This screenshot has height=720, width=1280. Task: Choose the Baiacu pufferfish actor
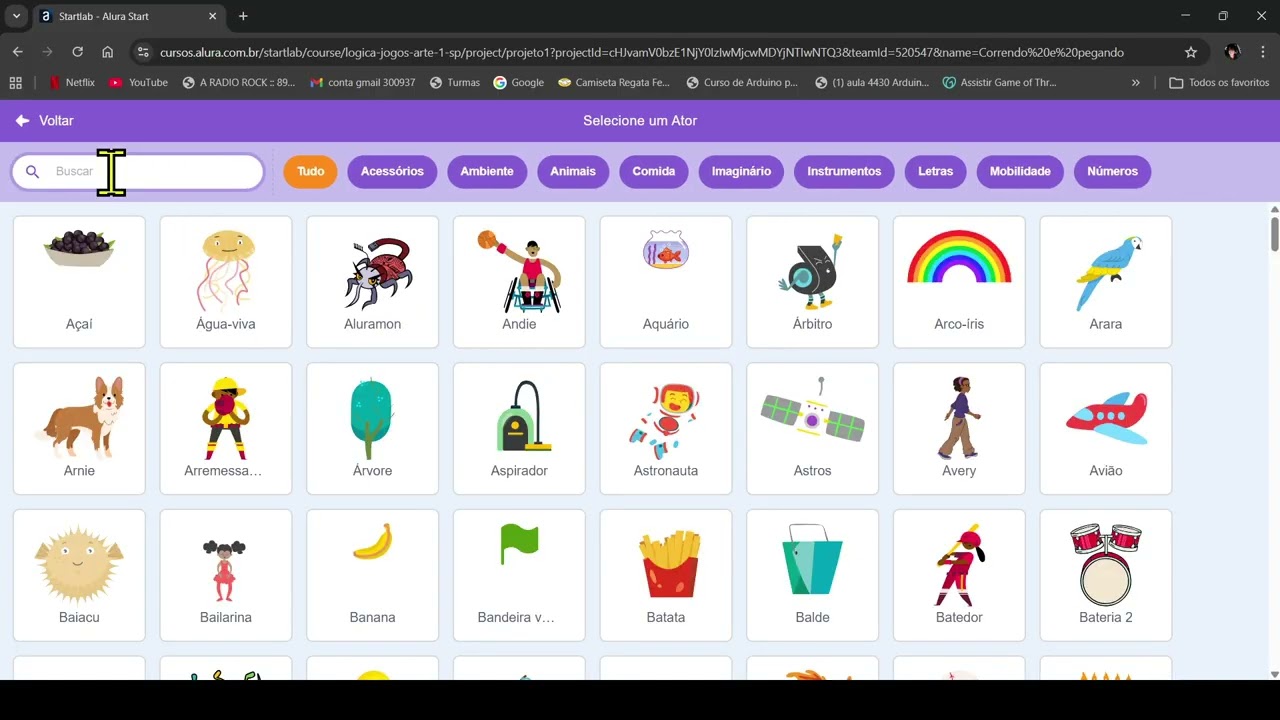[x=79, y=576]
